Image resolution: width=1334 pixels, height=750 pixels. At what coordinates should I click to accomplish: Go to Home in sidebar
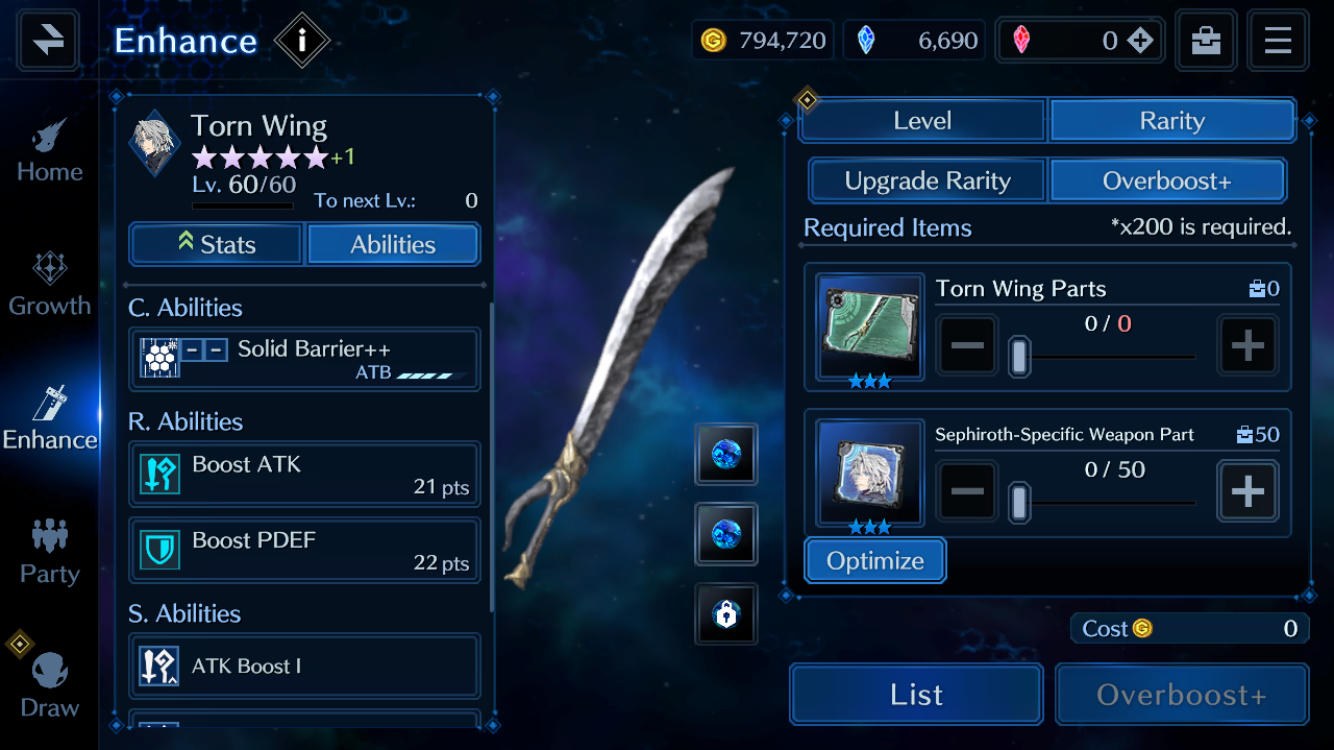[x=49, y=151]
